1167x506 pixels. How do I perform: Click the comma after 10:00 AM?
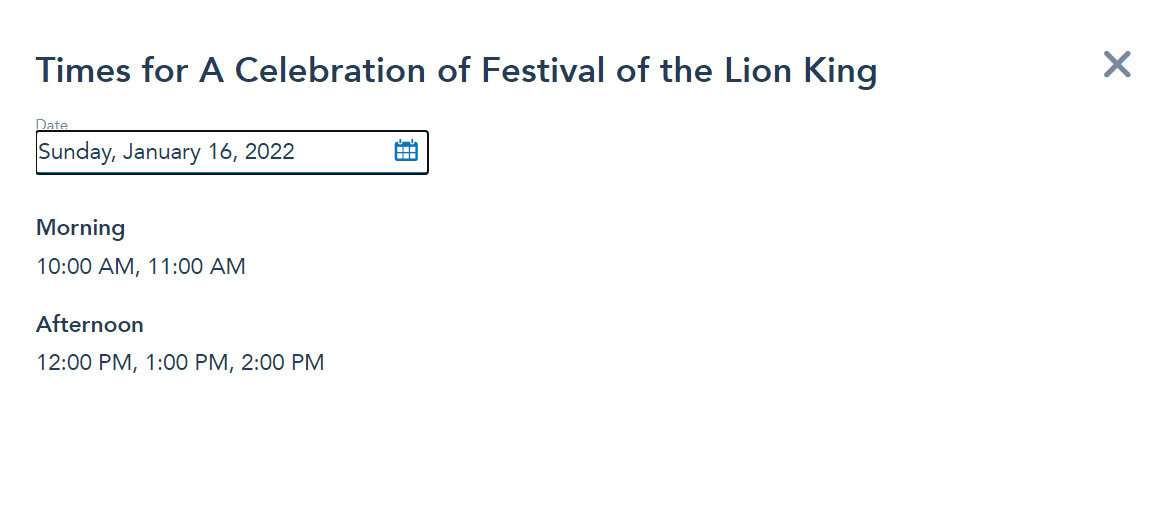point(138,272)
